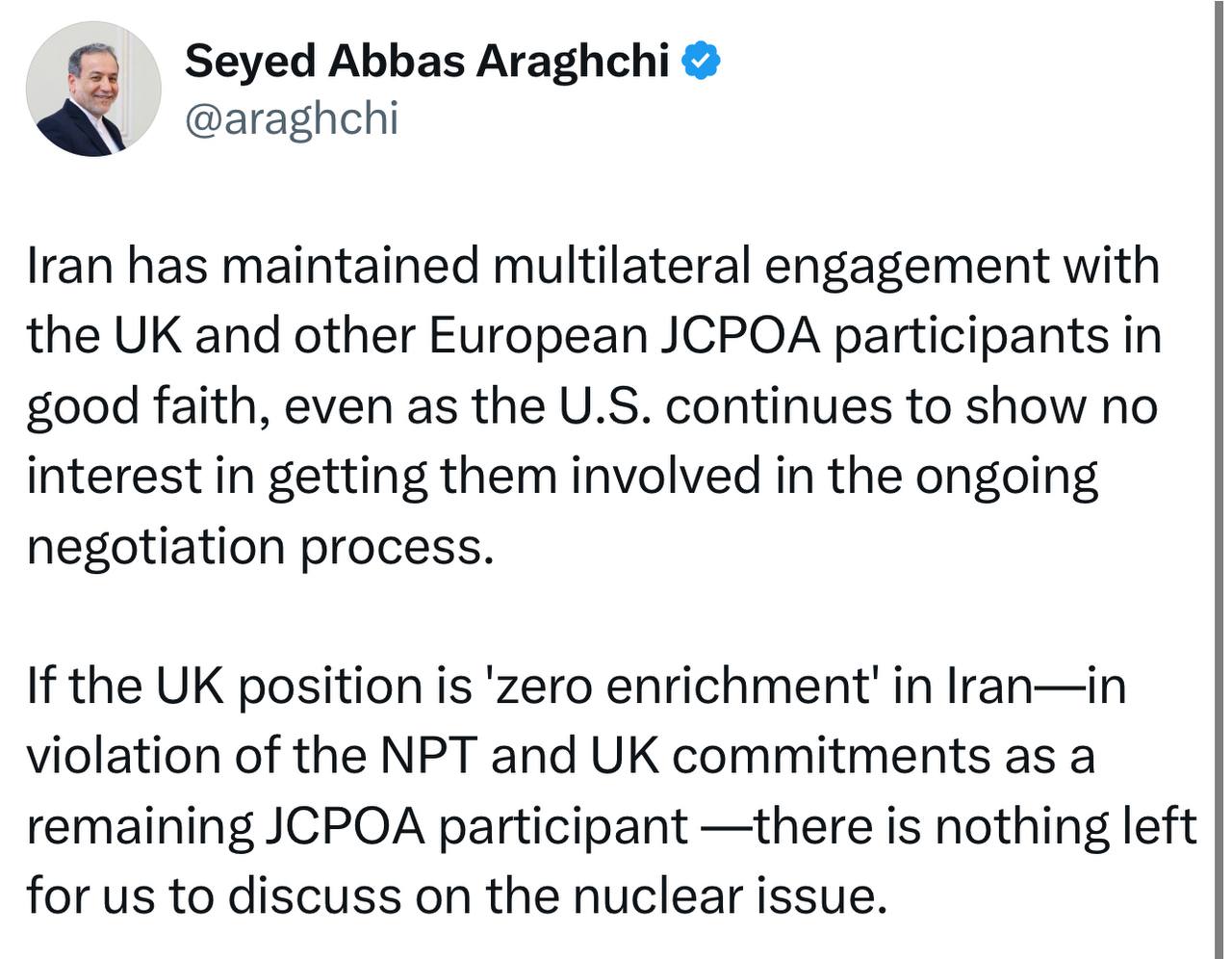This screenshot has height=959, width=1232.
Task: Click the blue verified checkmark badge
Action: point(702,62)
